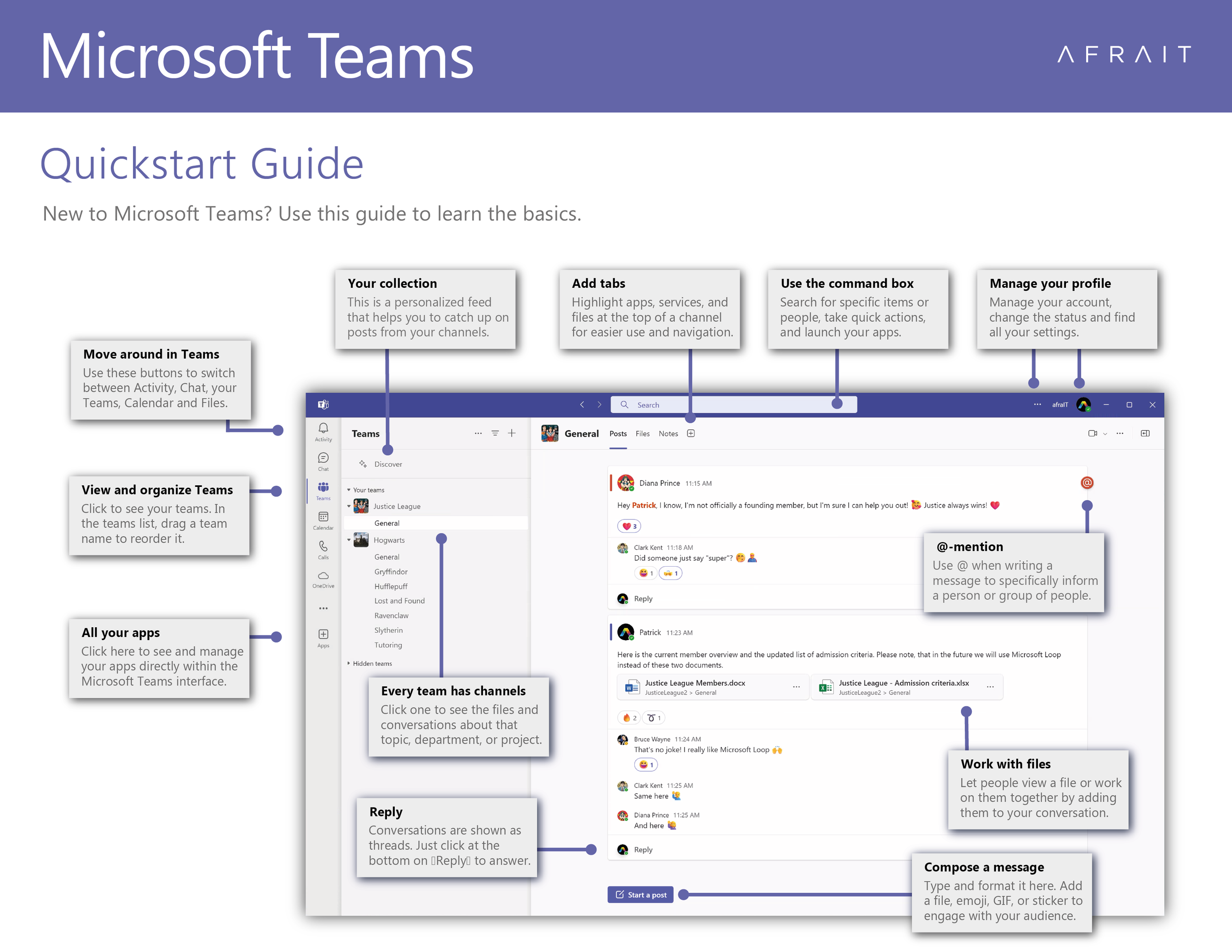Add a new tab with plus icon

(690, 433)
